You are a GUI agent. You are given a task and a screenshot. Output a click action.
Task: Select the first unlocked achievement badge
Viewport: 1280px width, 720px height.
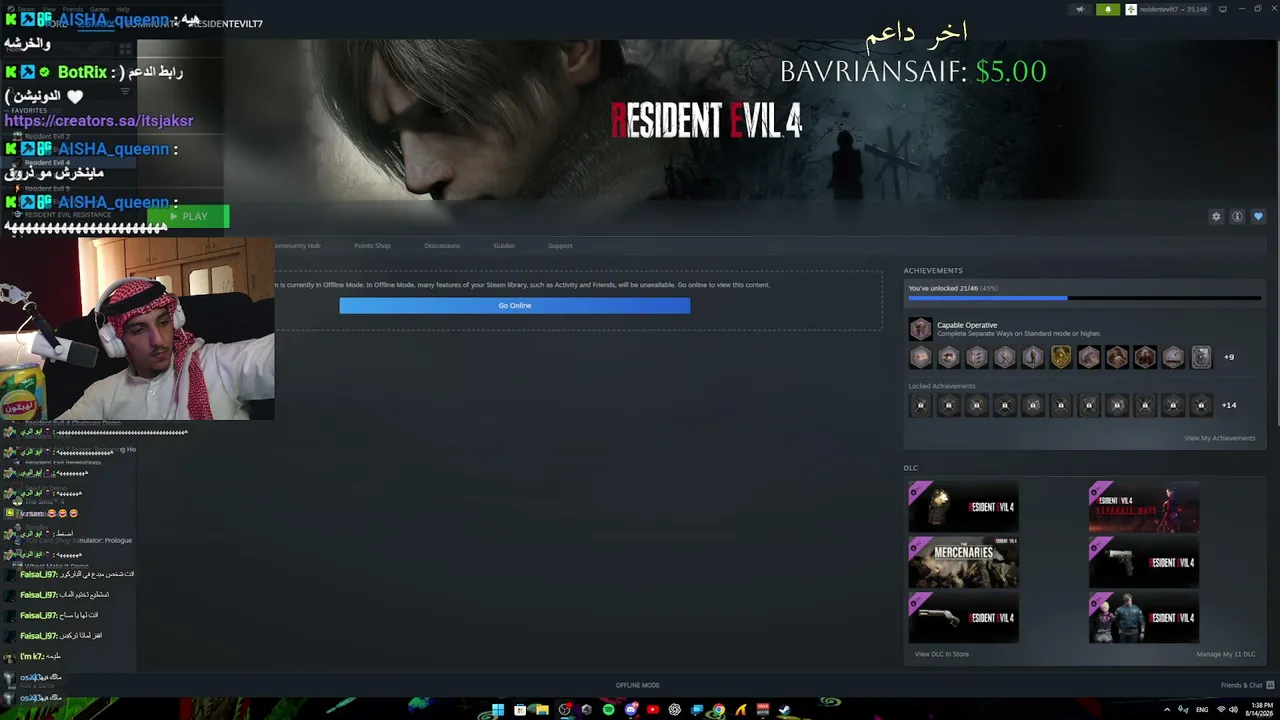pos(920,357)
